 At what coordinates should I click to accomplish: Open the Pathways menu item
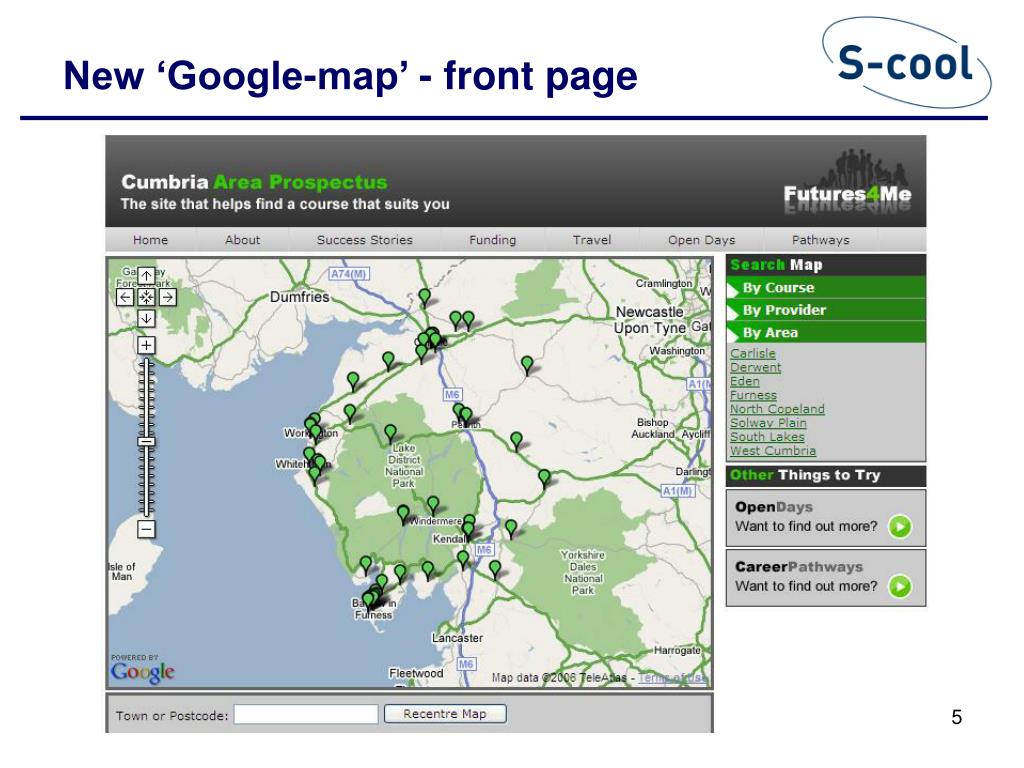pyautogui.click(x=820, y=240)
